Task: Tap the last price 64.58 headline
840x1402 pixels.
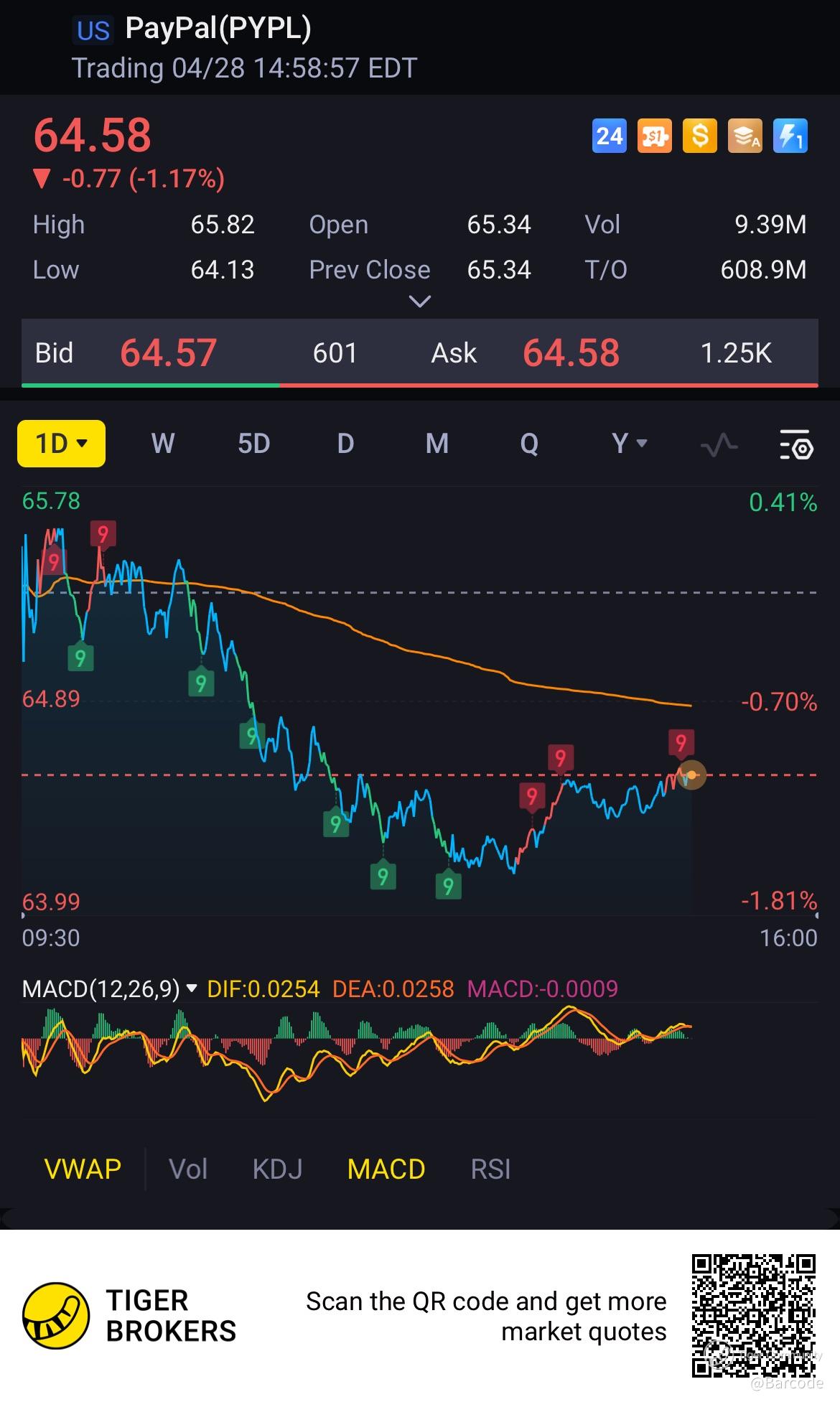Action: [93, 135]
